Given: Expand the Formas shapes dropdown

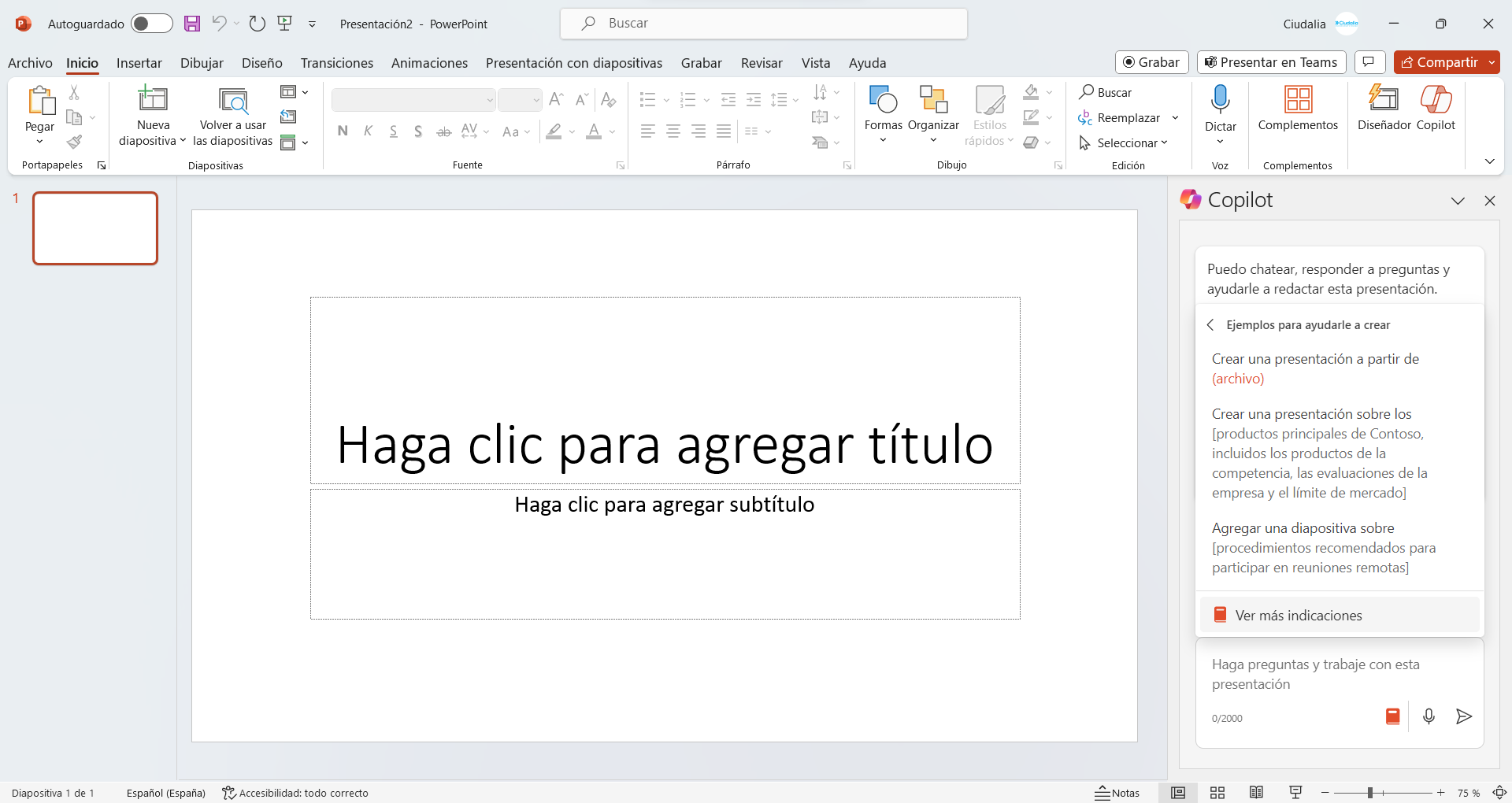Looking at the screenshot, I should (883, 140).
